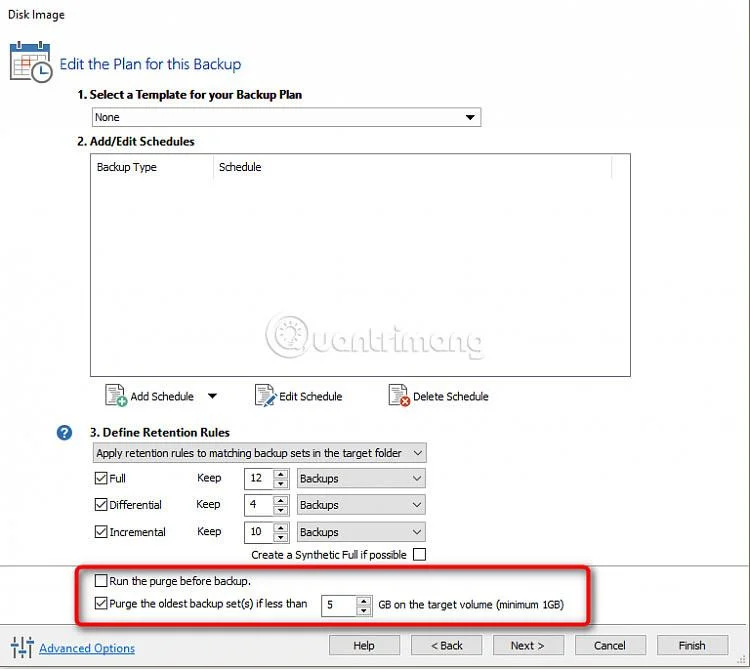Decrease the Full keep count
This screenshot has height=669, width=750.
pyautogui.click(x=281, y=483)
